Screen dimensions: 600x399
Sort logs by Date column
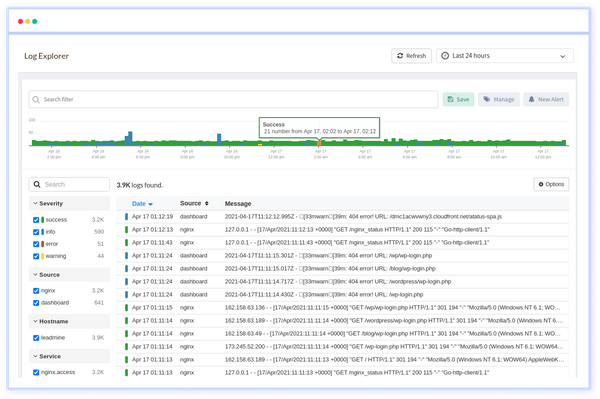[x=142, y=204]
